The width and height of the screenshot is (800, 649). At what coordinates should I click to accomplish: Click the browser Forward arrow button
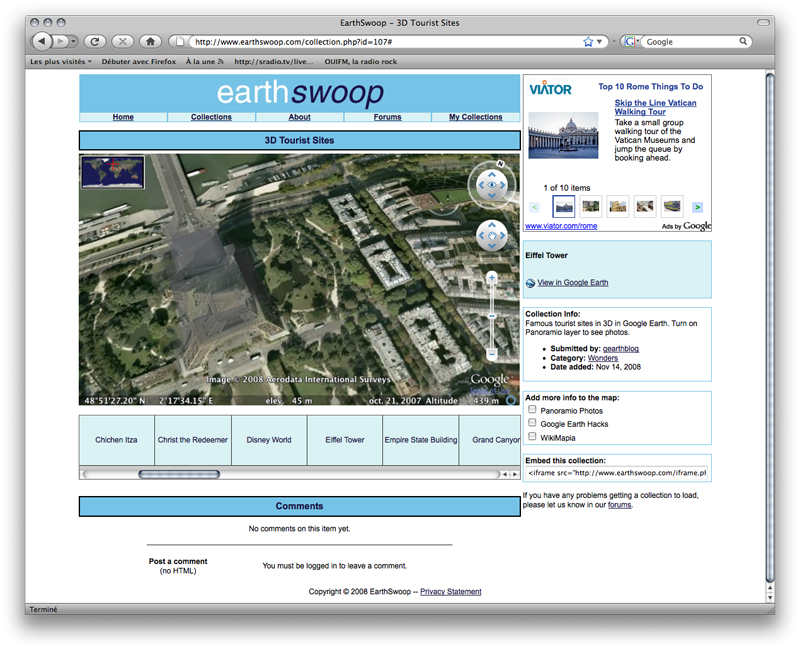click(61, 41)
